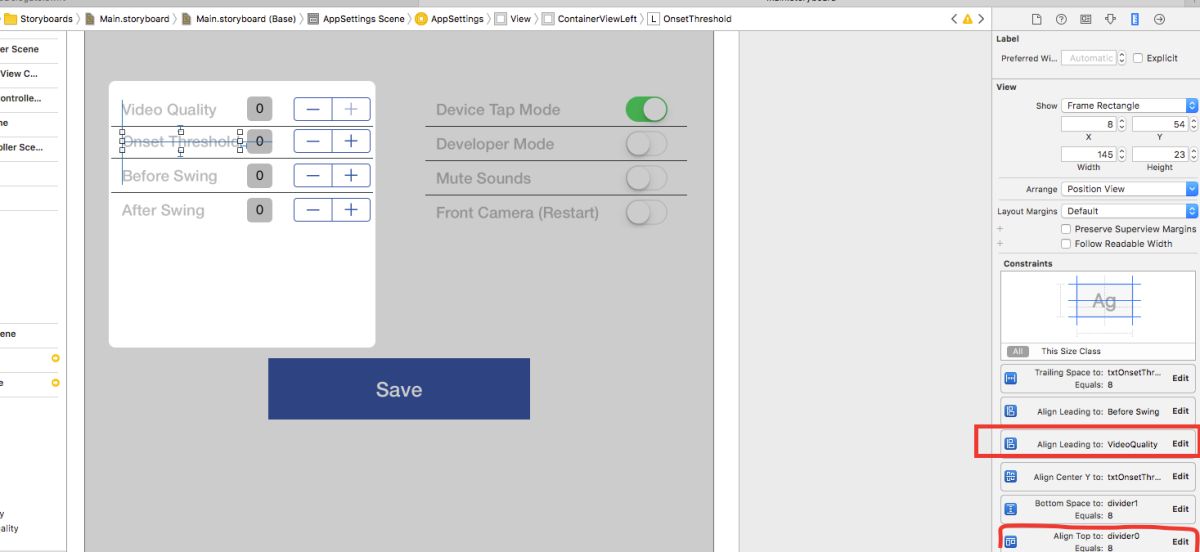Go to next issue with right chevron
This screenshot has height=552, width=1200.
(x=980, y=19)
